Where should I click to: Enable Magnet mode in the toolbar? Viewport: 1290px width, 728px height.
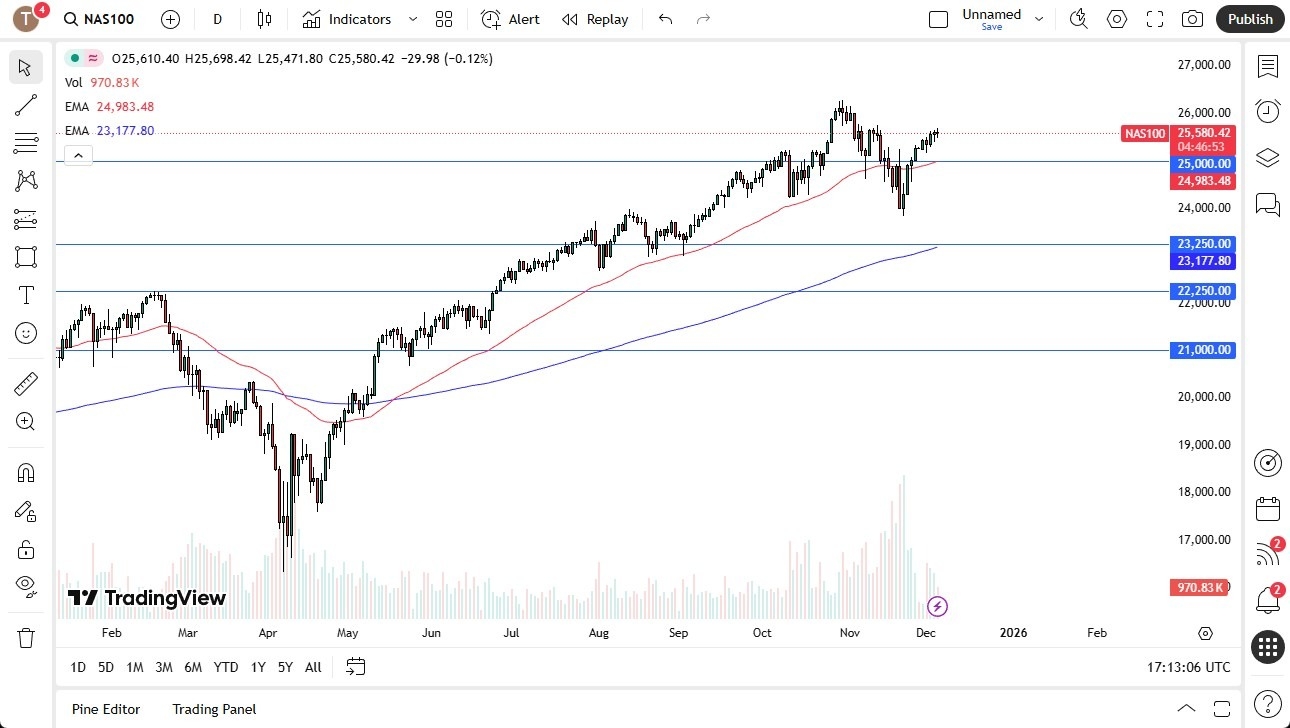click(26, 472)
